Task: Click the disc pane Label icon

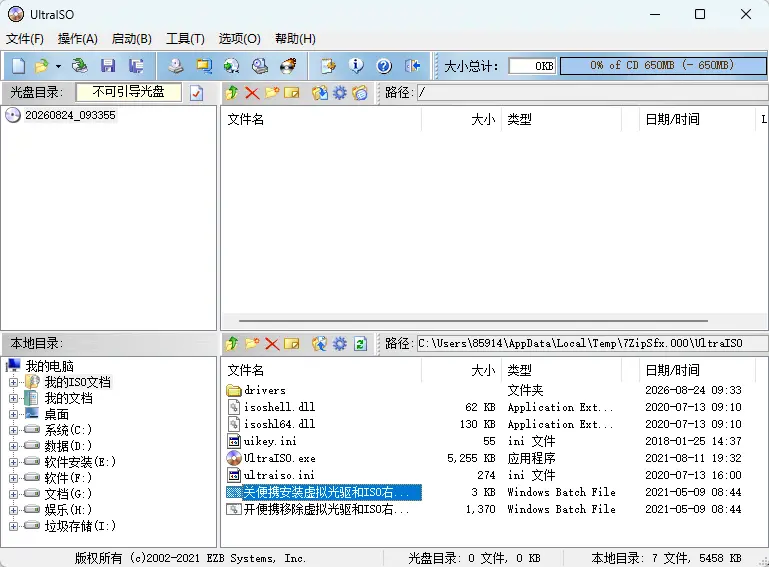Action: tap(360, 93)
